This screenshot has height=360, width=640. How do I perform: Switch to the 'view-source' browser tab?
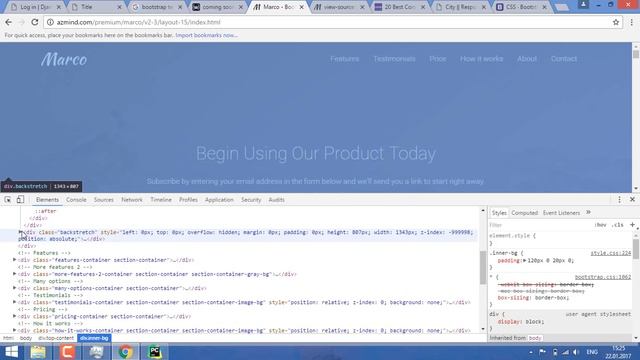click(x=340, y=7)
